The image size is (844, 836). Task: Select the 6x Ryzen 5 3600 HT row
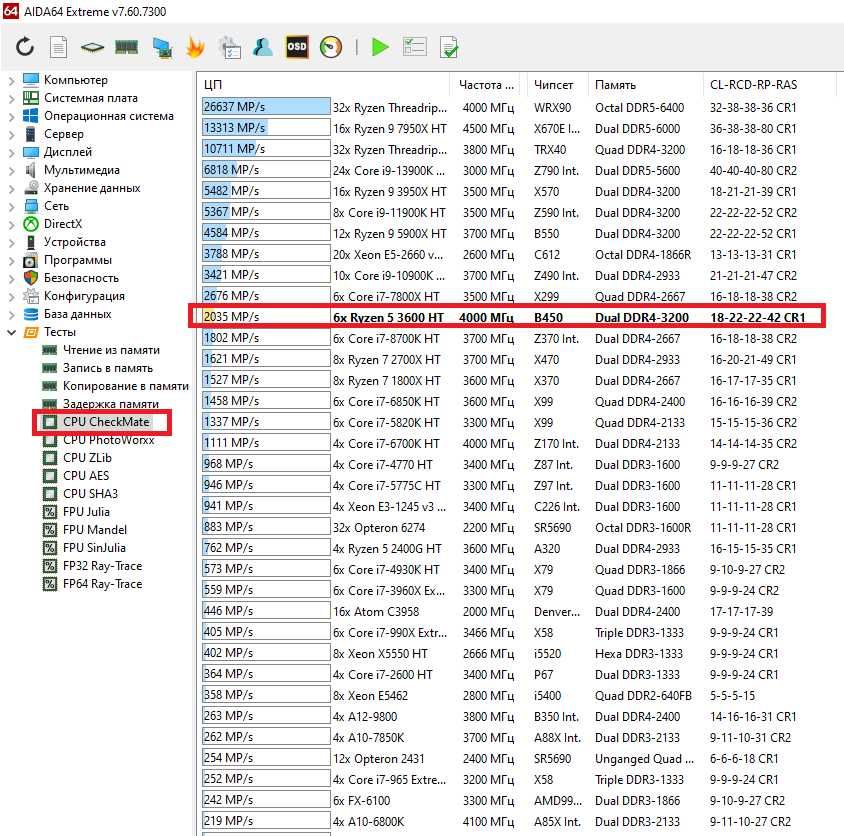click(x=506, y=317)
